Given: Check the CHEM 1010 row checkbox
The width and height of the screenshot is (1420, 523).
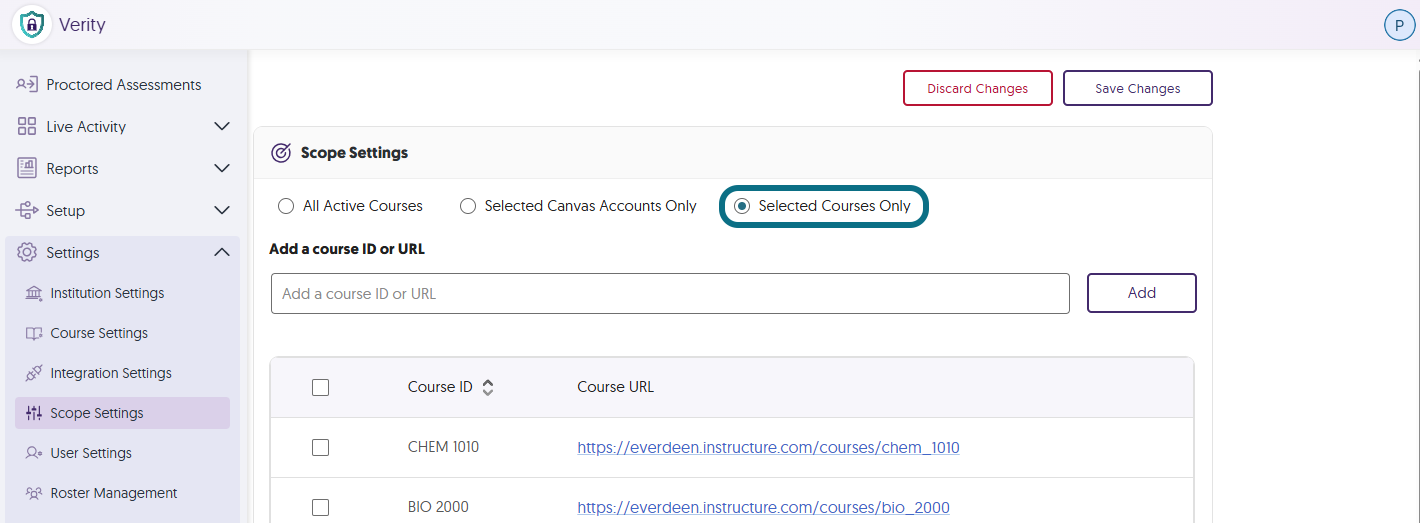Looking at the screenshot, I should coord(320,447).
